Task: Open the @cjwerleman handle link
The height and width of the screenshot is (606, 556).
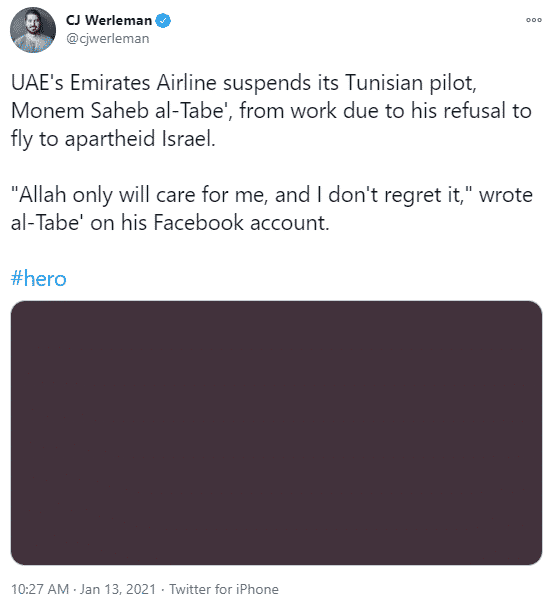Action: pyautogui.click(x=107, y=39)
